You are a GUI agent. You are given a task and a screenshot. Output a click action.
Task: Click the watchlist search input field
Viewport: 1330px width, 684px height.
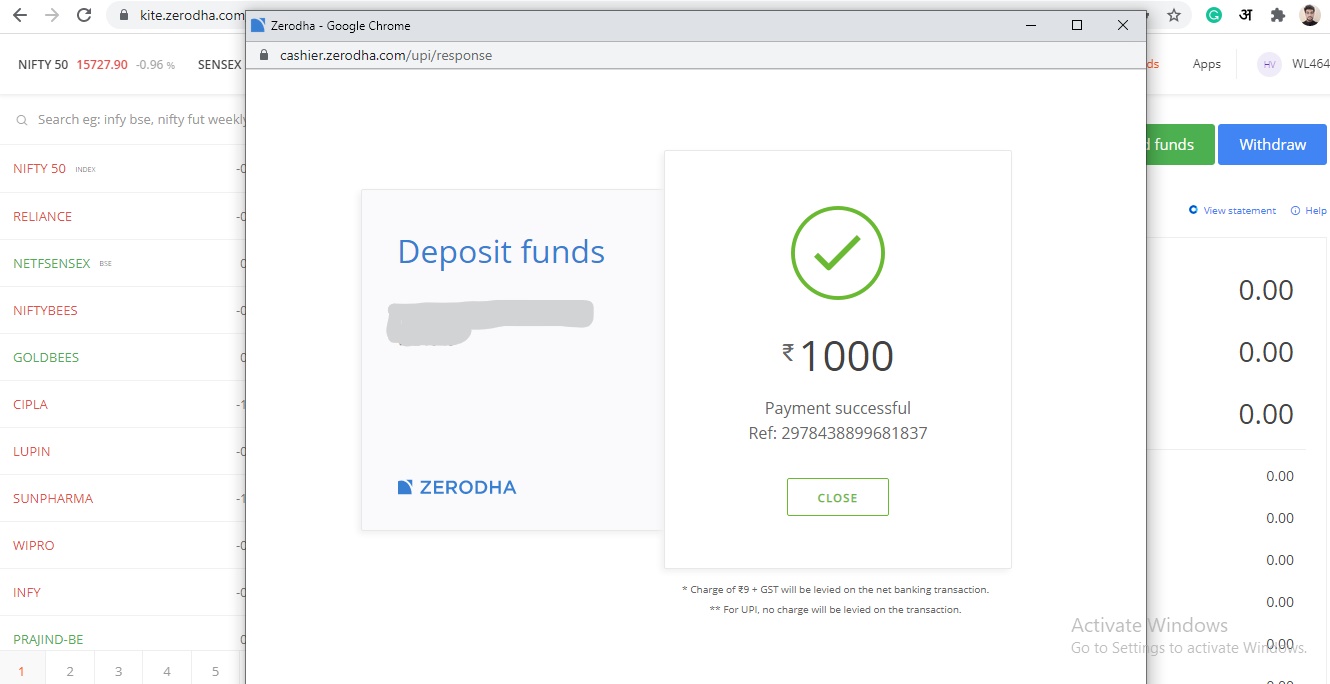pos(130,119)
